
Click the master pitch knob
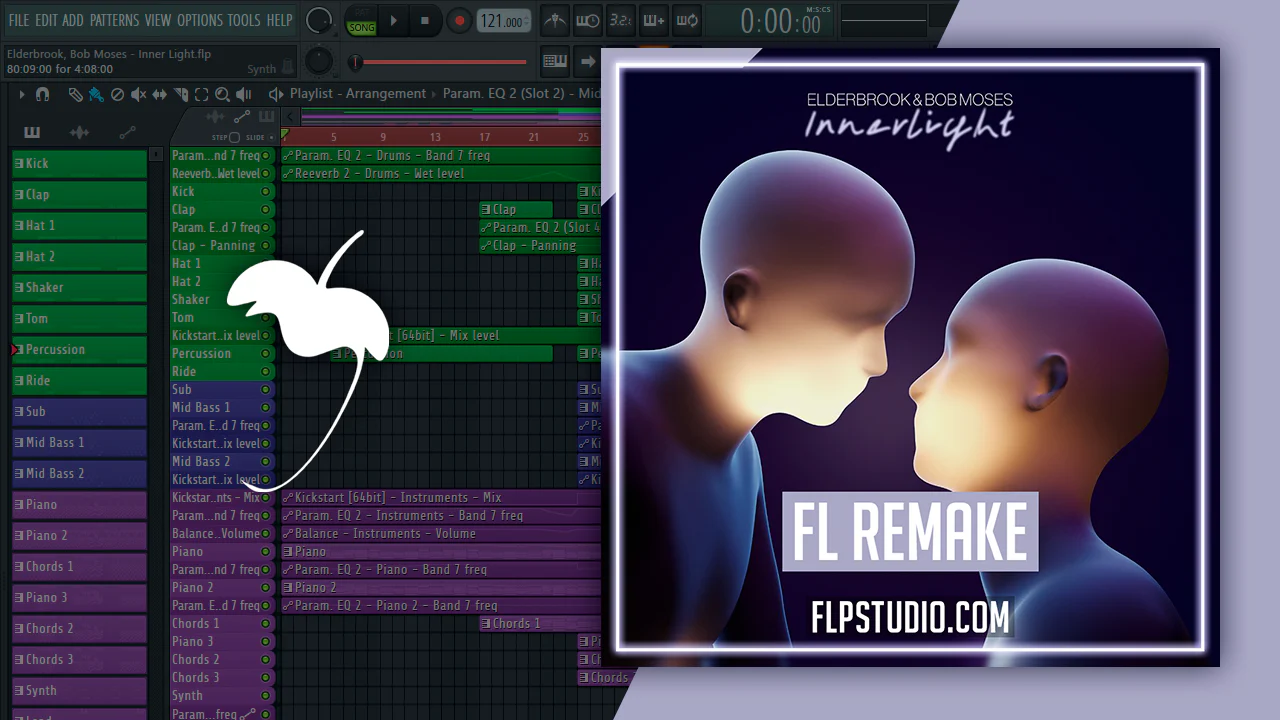click(319, 61)
